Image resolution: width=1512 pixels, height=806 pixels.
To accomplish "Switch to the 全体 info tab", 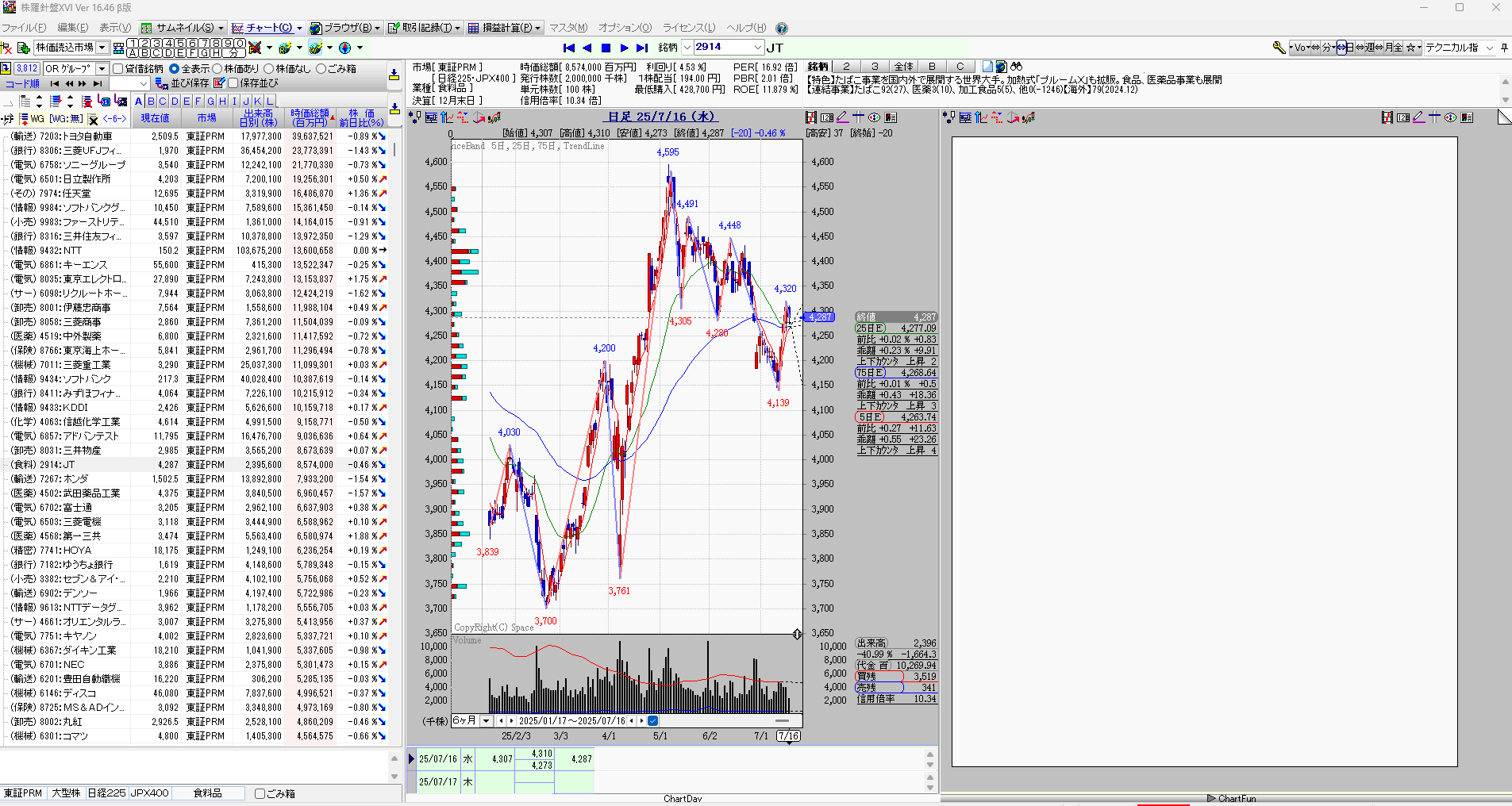I will click(x=903, y=67).
